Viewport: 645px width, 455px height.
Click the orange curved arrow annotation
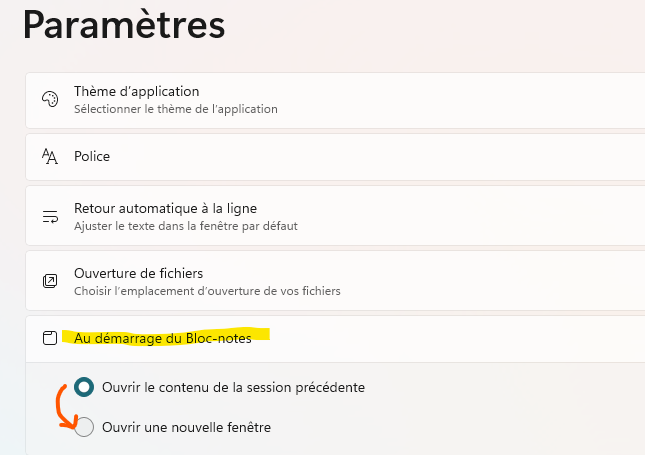click(x=62, y=405)
